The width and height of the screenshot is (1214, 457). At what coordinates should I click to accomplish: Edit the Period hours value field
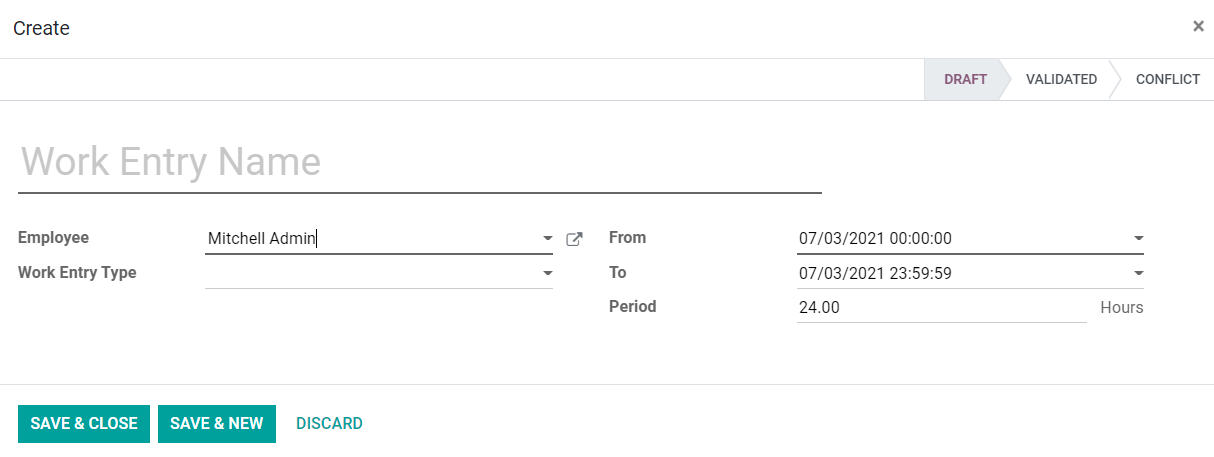(x=940, y=308)
